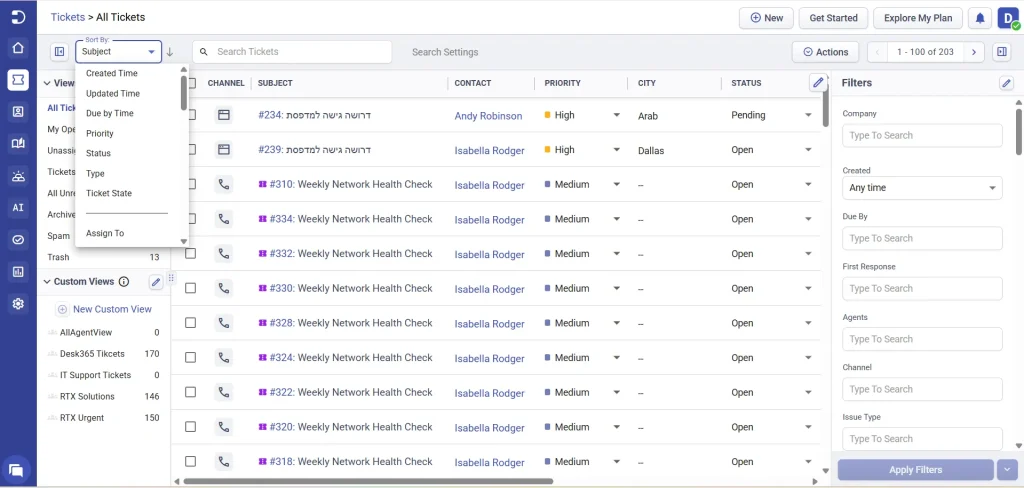
Task: Click the edit pencil in Filters panel
Action: tap(1006, 83)
